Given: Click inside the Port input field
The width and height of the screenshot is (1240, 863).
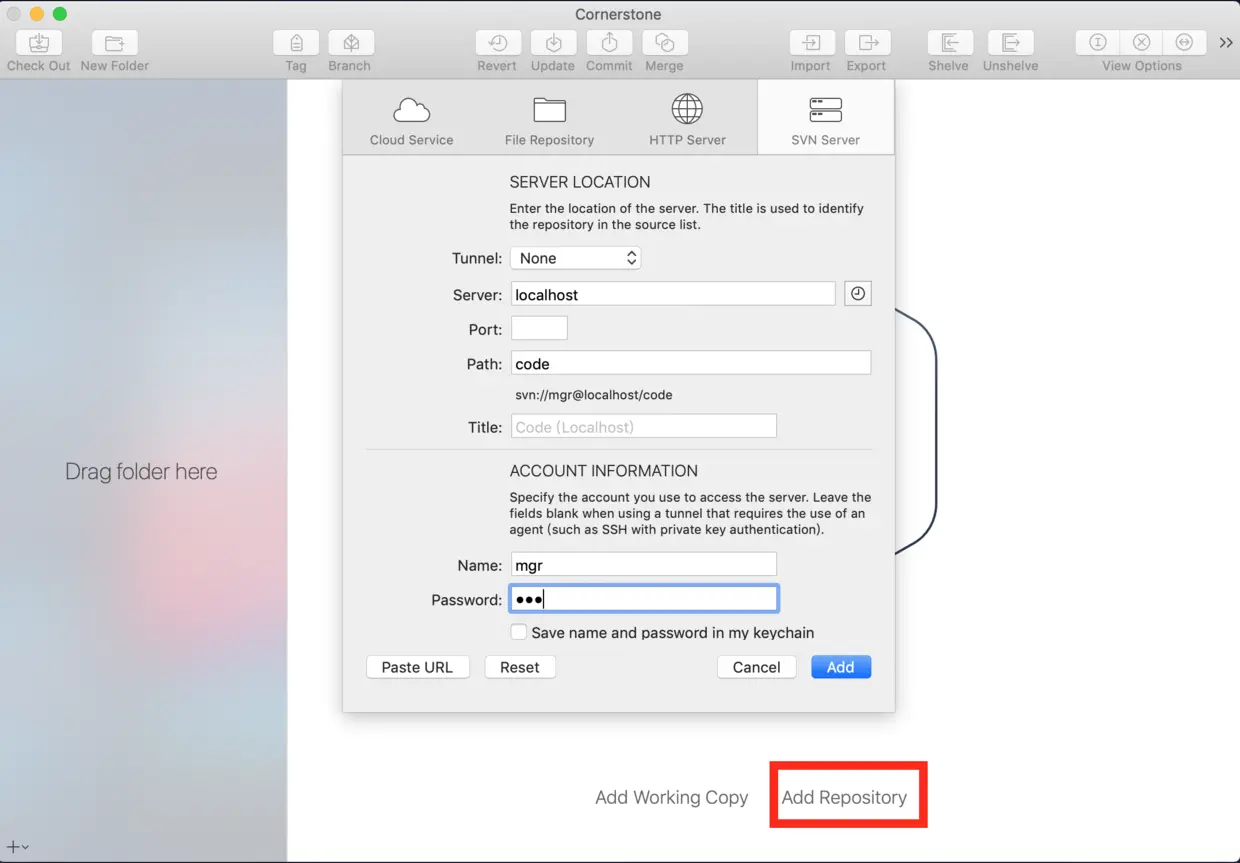Looking at the screenshot, I should (x=539, y=328).
